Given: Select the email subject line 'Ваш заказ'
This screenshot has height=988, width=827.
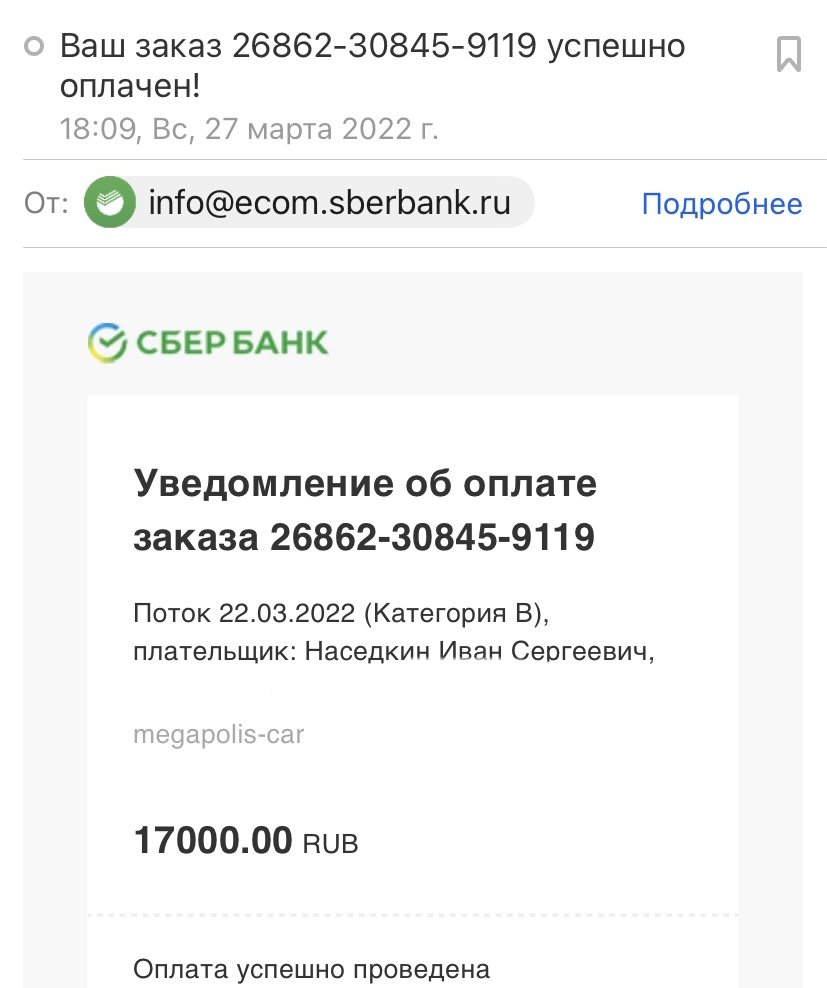Looking at the screenshot, I should point(143,47).
